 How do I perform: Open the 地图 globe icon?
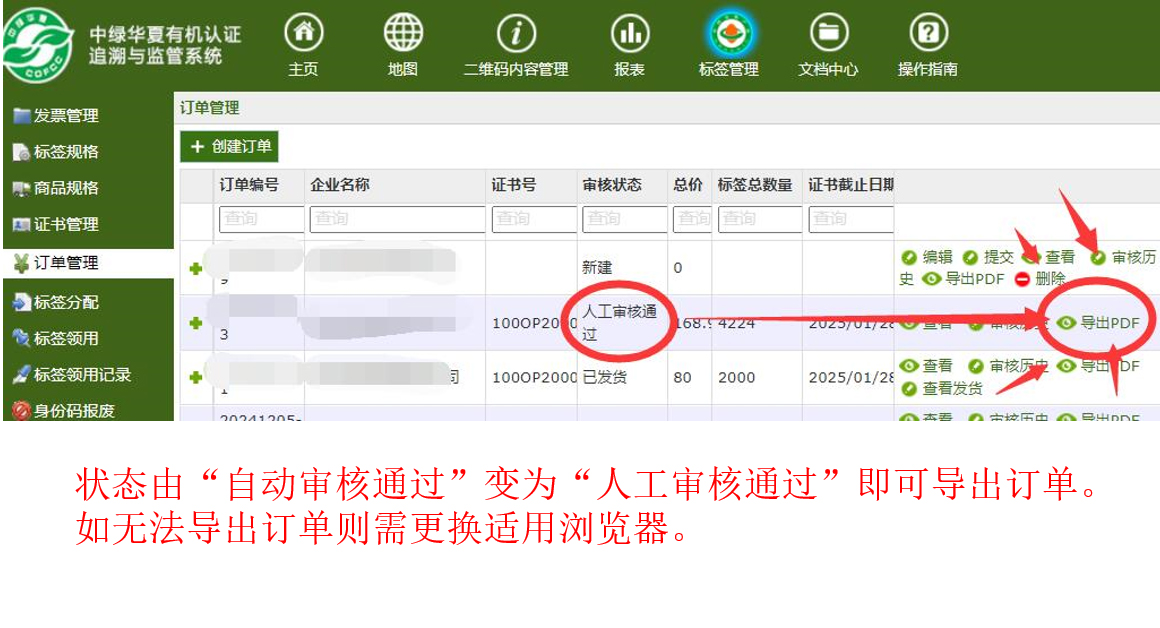(403, 34)
